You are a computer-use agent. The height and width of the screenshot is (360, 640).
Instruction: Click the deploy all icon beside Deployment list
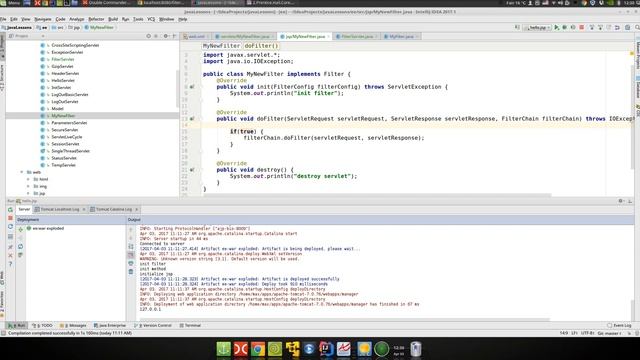tap(20, 230)
